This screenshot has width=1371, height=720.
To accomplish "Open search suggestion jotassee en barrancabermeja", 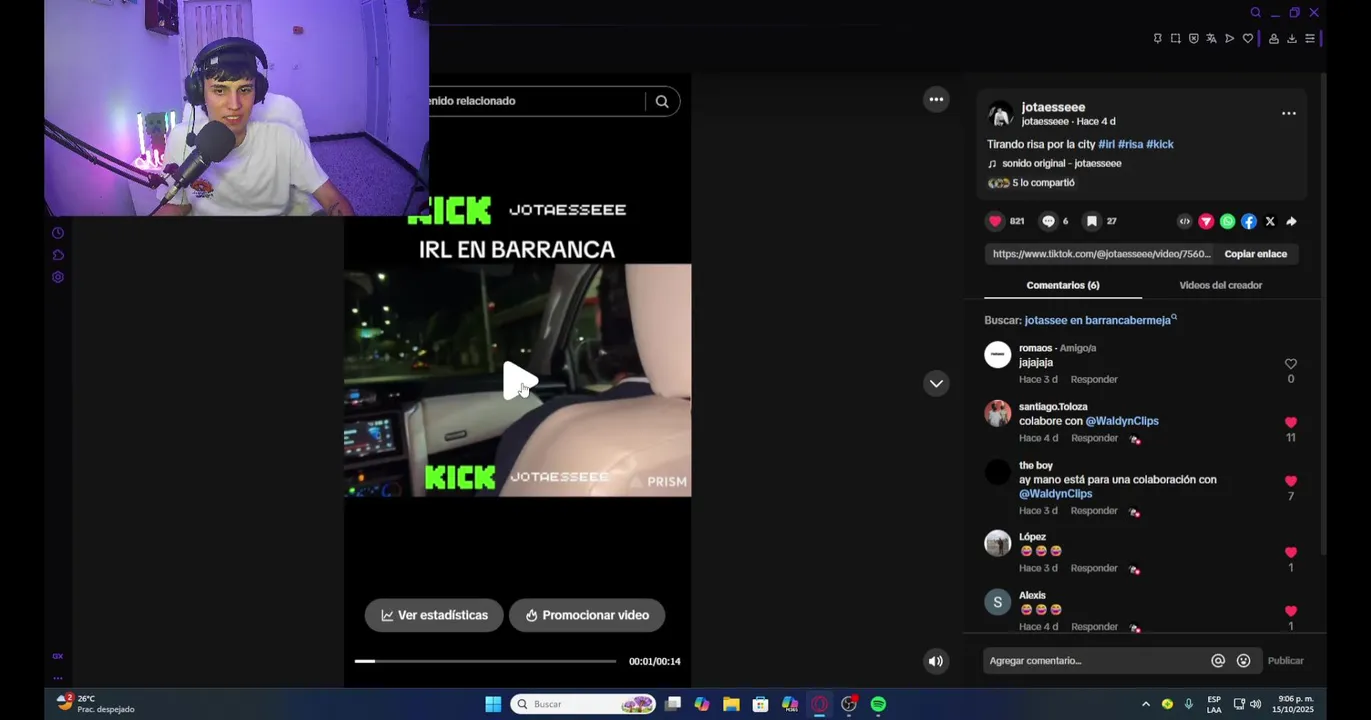I will tap(1099, 320).
